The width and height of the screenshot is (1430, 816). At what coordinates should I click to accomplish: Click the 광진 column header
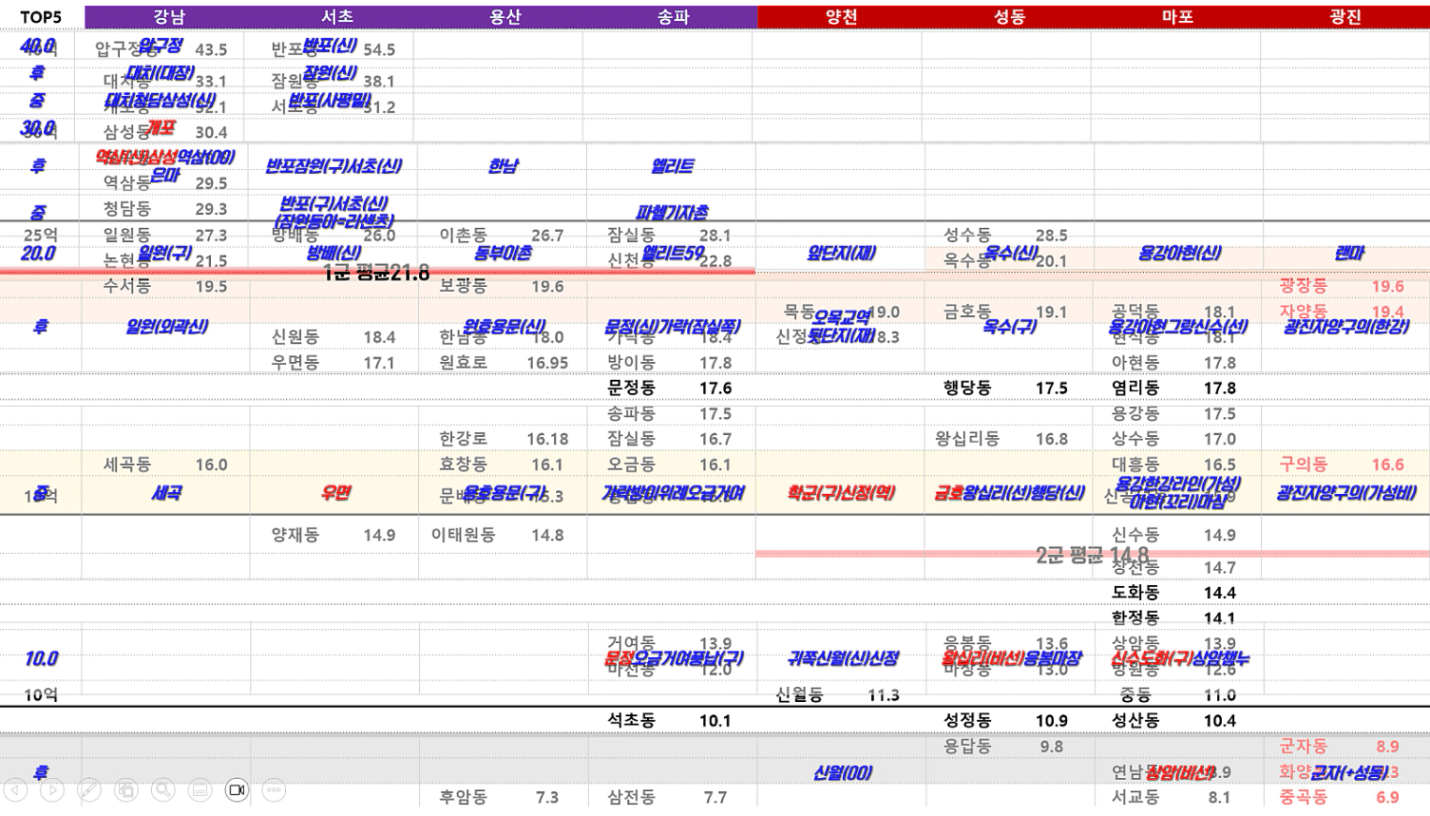pyautogui.click(x=1345, y=17)
